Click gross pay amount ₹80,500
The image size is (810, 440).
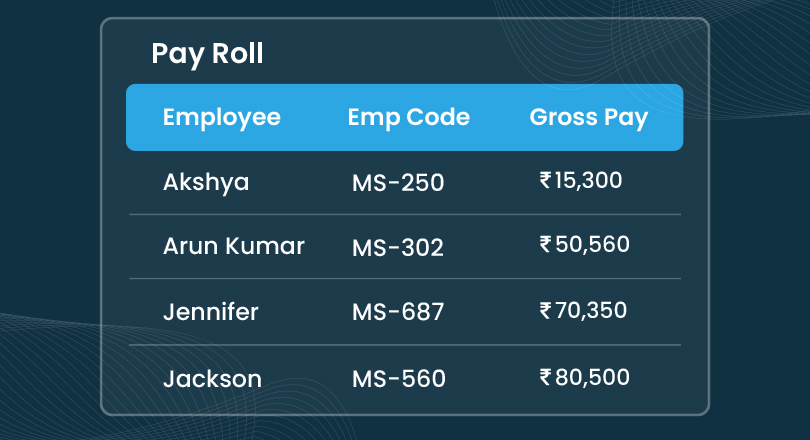pos(584,377)
